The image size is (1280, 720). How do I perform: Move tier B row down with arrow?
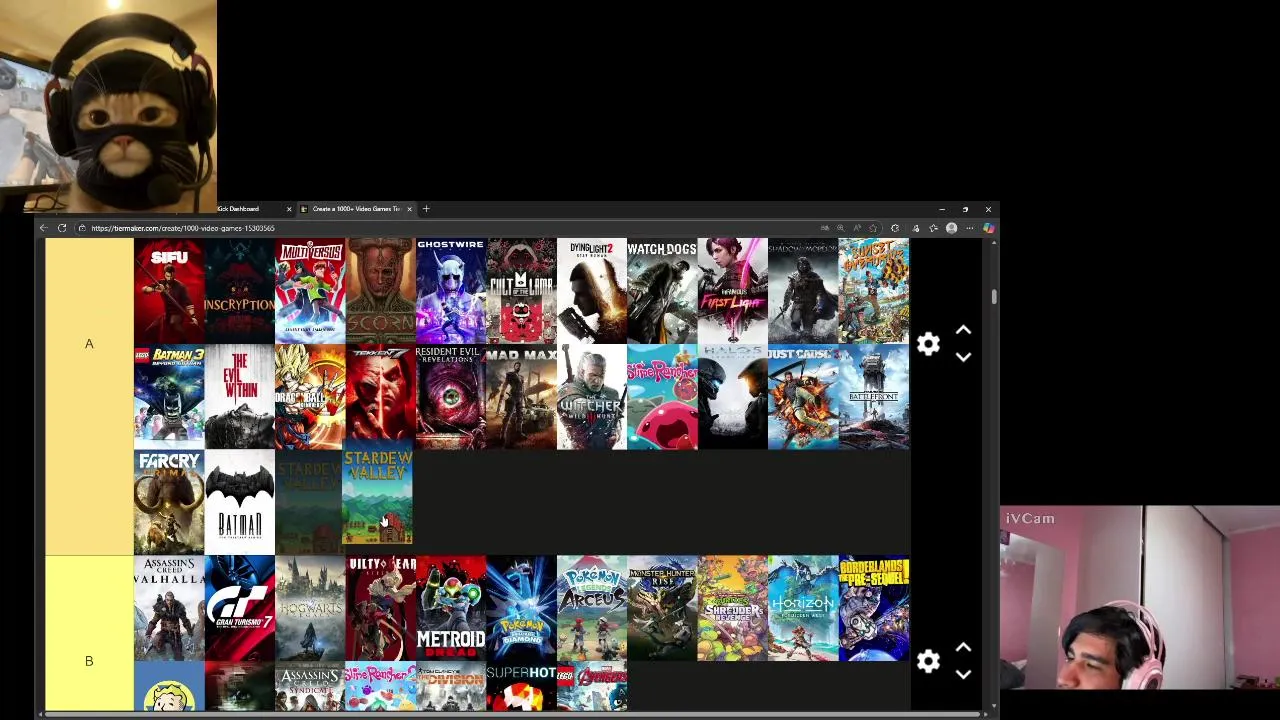click(x=963, y=674)
